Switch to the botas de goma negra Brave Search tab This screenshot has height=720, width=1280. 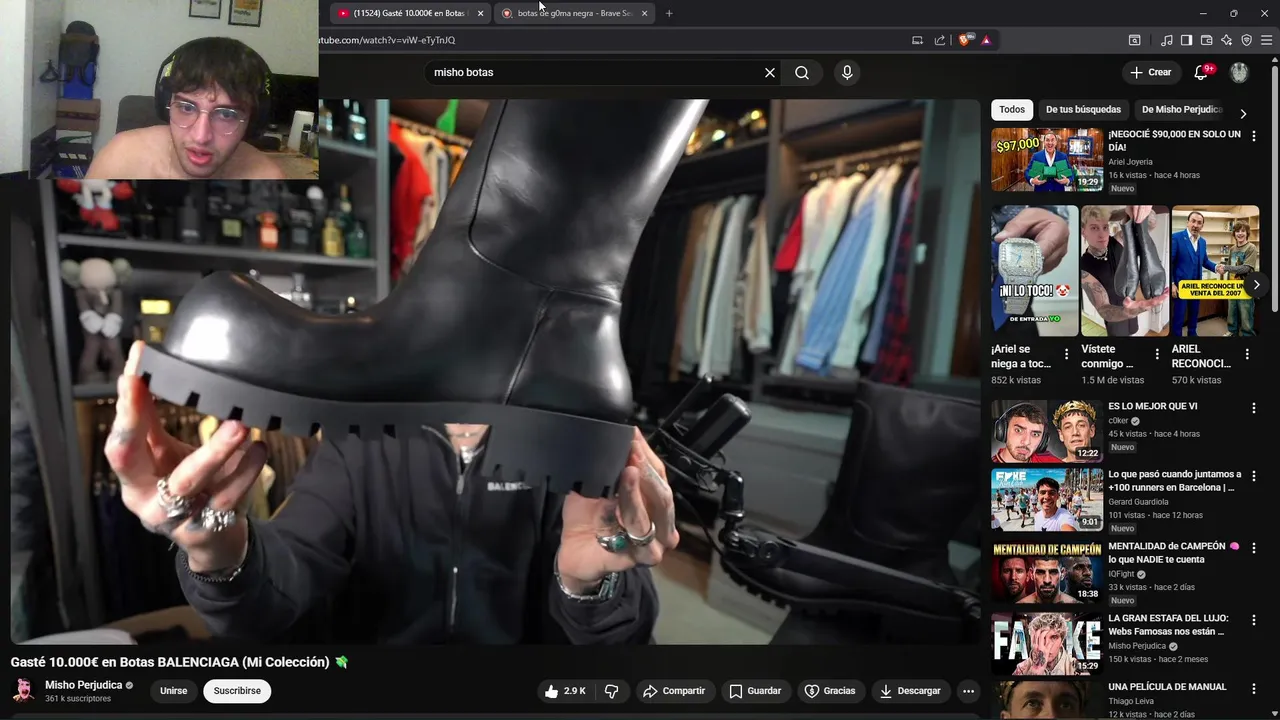click(572, 13)
